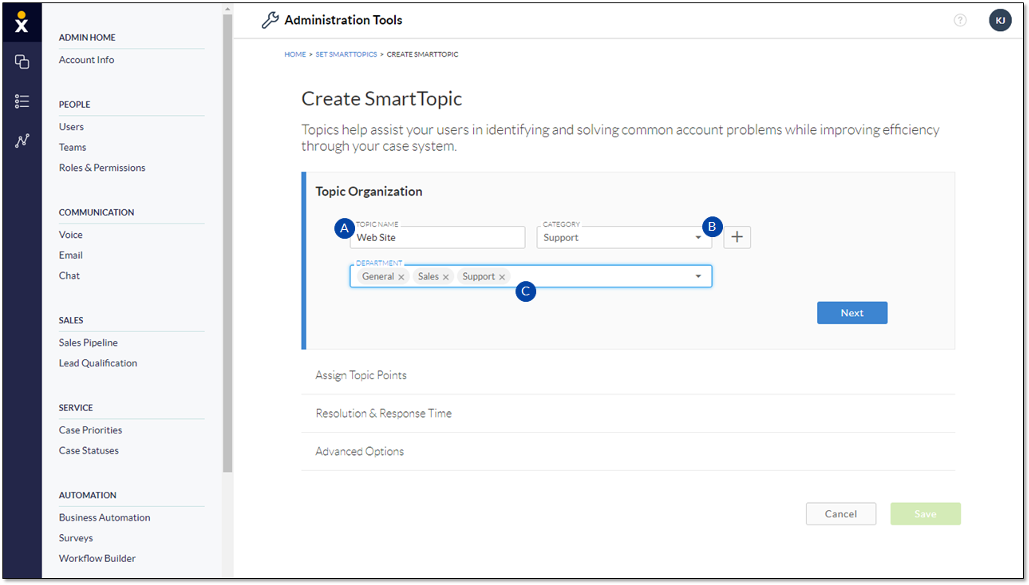Viewport: 1029px width, 585px height.
Task: Click the plus icon to add category
Action: 737,237
